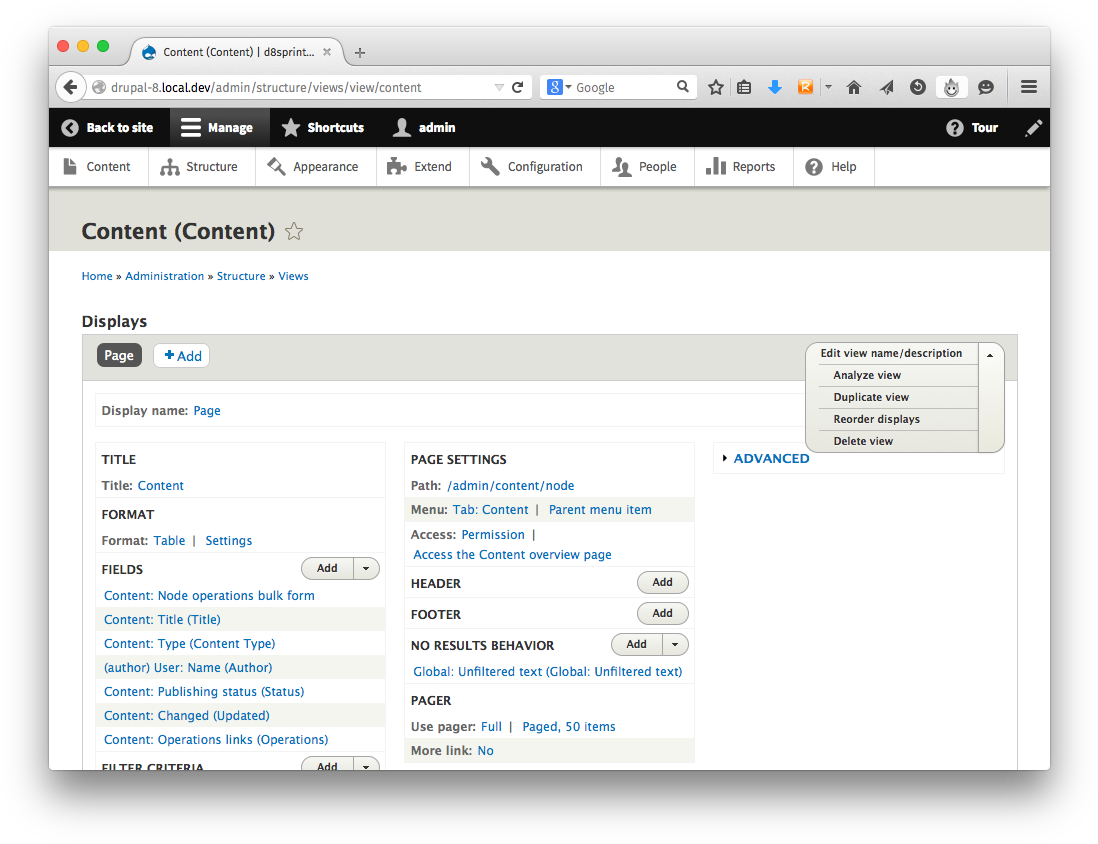
Task: Click the Display name Page link
Action: [207, 410]
